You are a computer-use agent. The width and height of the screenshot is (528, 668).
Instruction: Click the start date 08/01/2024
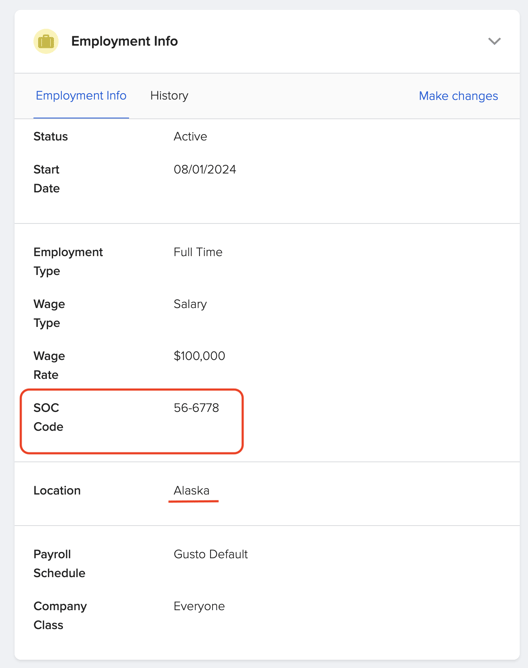[x=205, y=170]
